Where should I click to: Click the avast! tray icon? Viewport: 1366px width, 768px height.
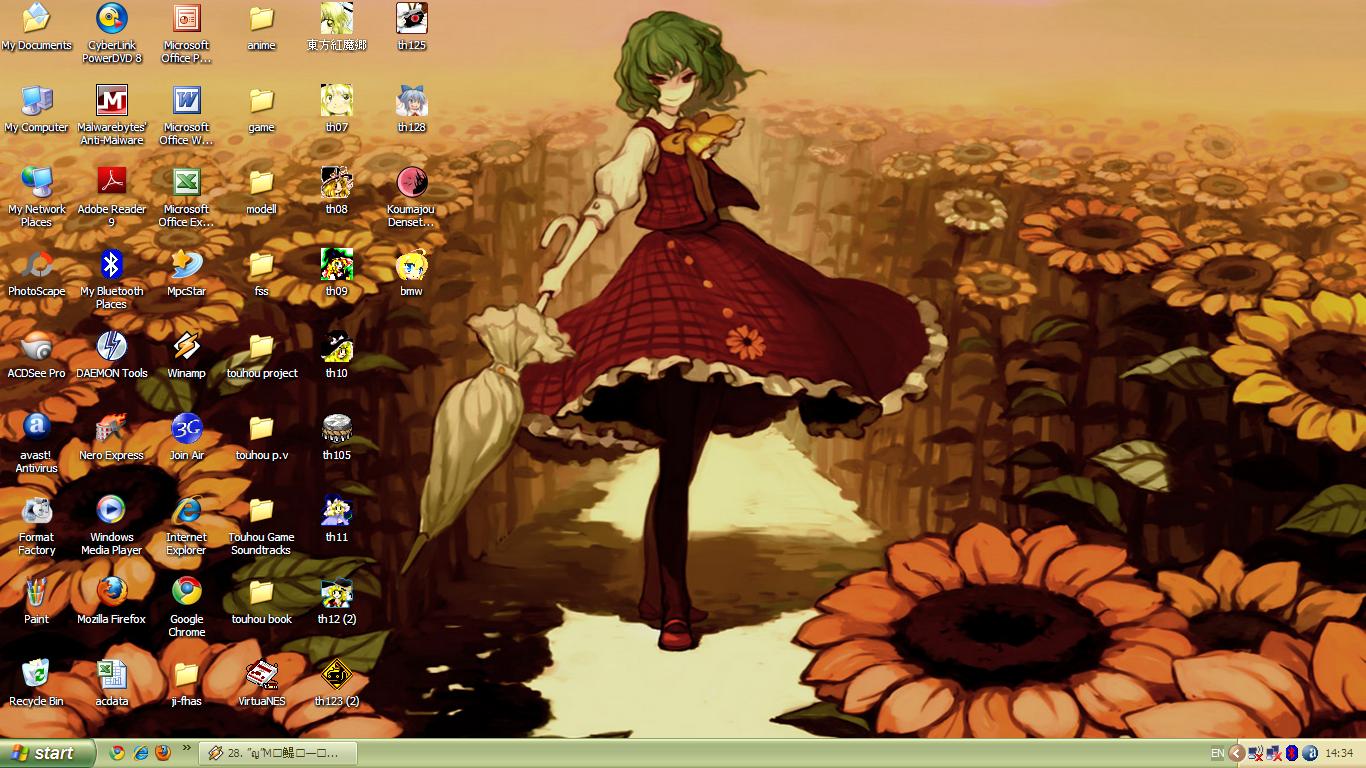click(1309, 754)
